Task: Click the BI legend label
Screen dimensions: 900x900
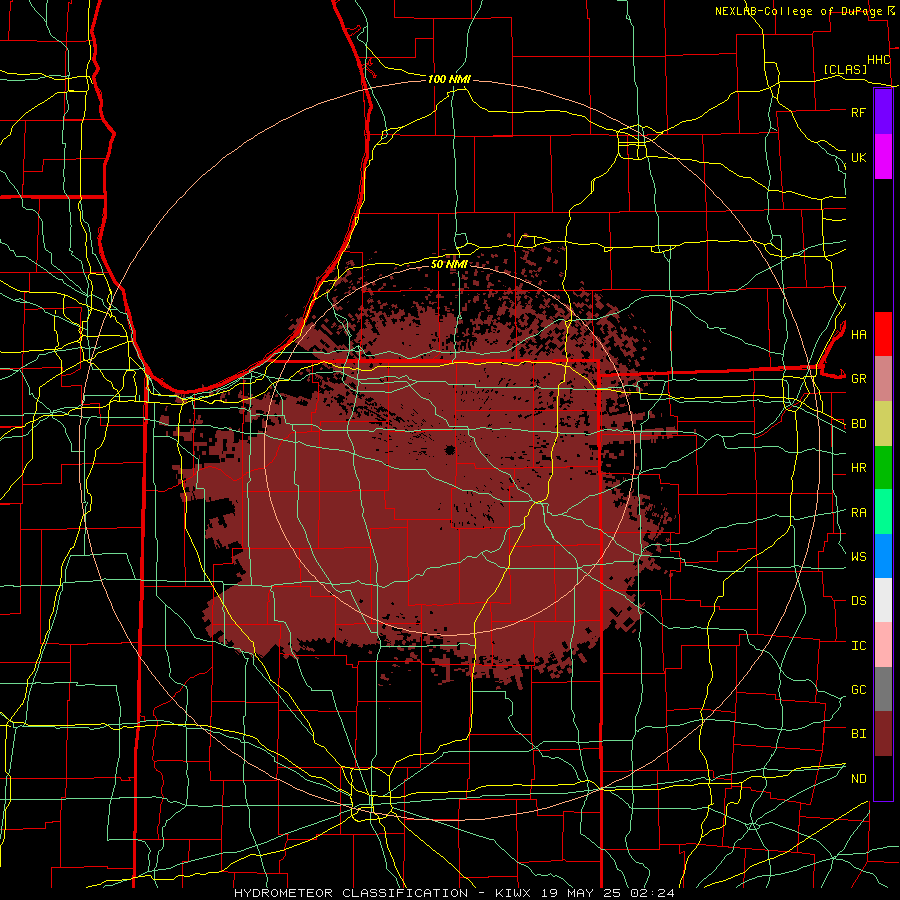Action: [858, 734]
